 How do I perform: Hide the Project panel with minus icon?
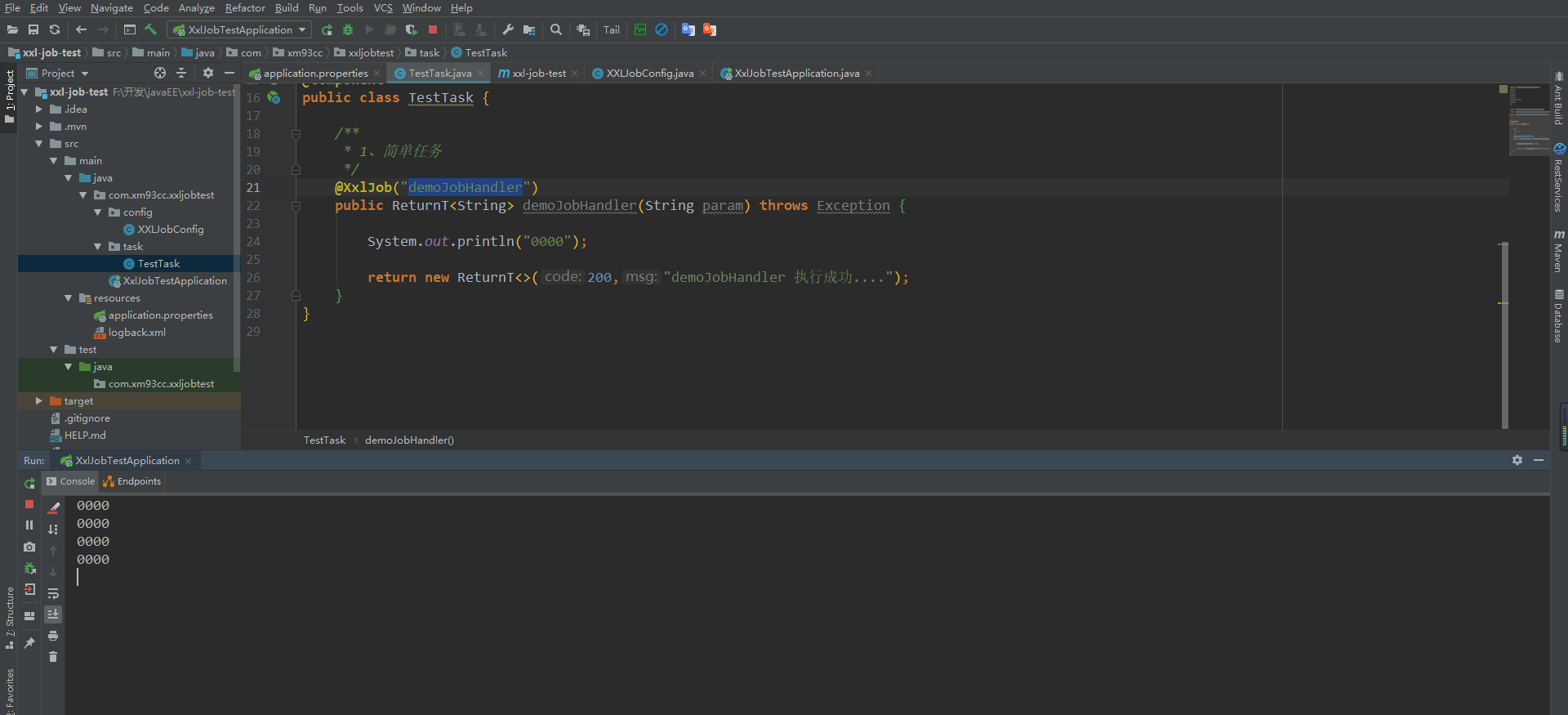[229, 73]
